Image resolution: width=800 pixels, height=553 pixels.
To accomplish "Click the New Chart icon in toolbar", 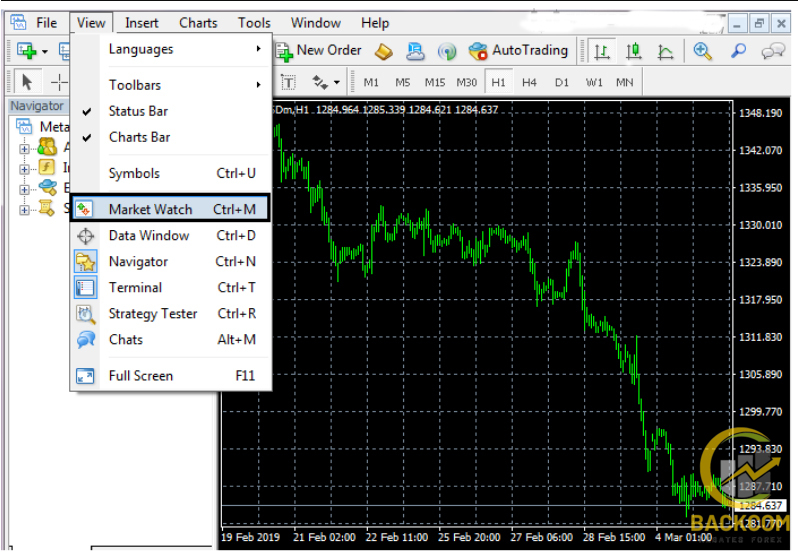I will click(26, 51).
